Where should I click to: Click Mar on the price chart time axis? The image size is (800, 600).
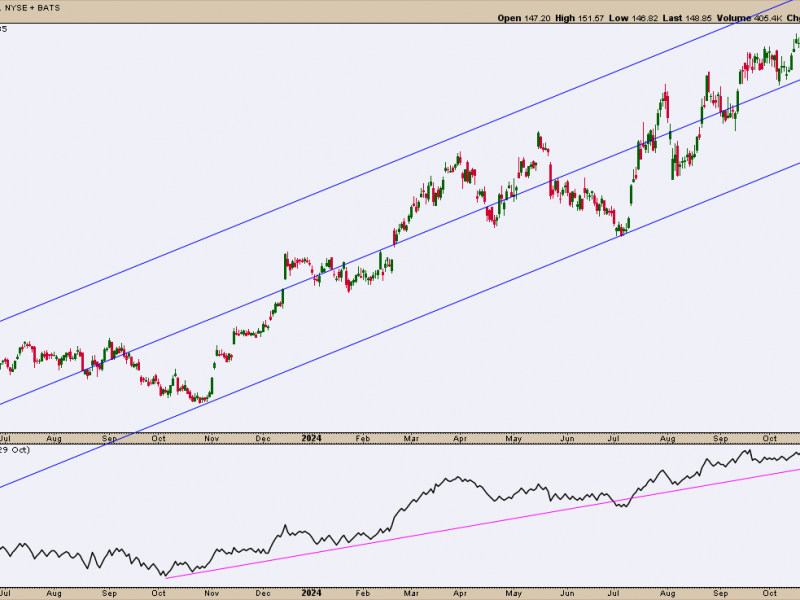(x=411, y=438)
